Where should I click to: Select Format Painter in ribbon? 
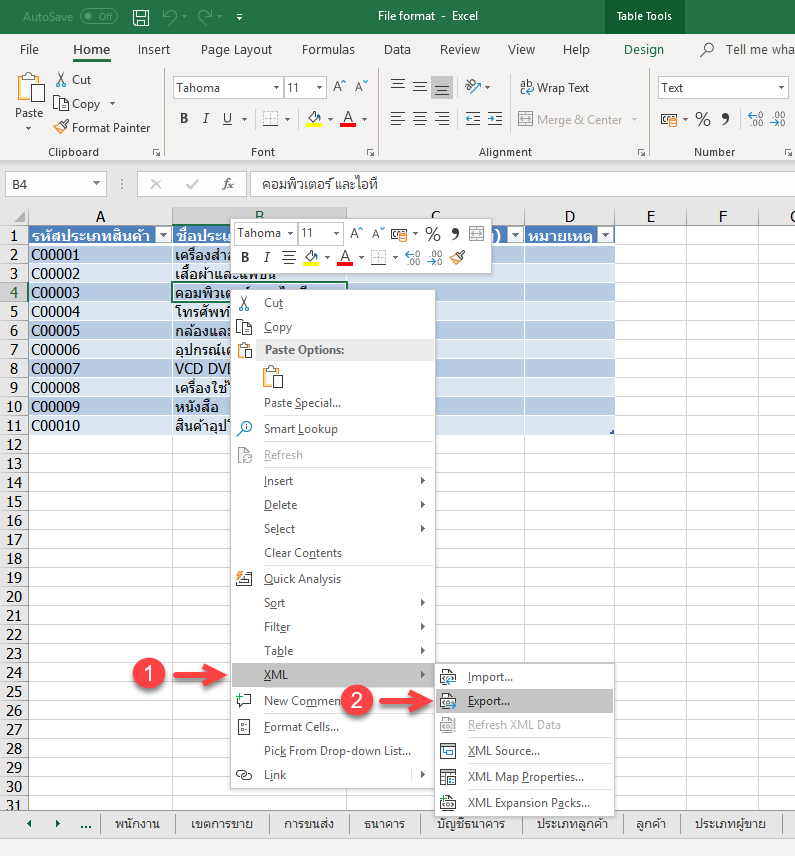102,127
